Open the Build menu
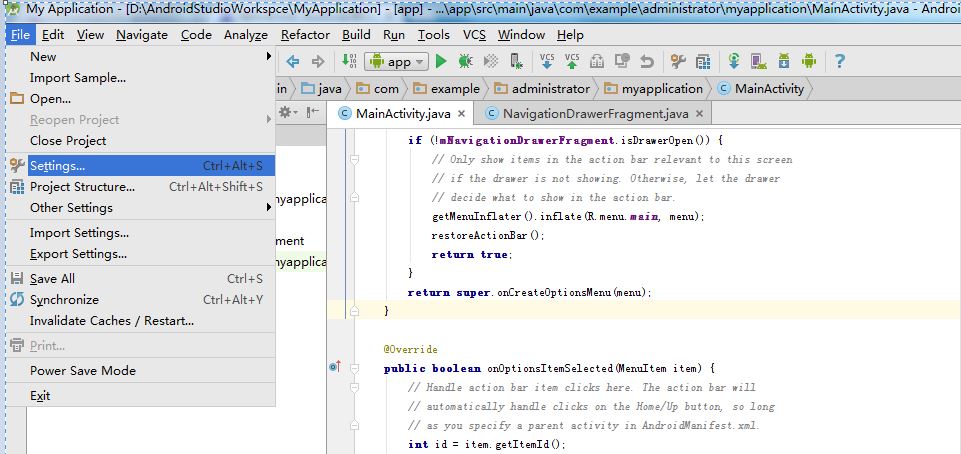This screenshot has height=454, width=961. [x=356, y=35]
